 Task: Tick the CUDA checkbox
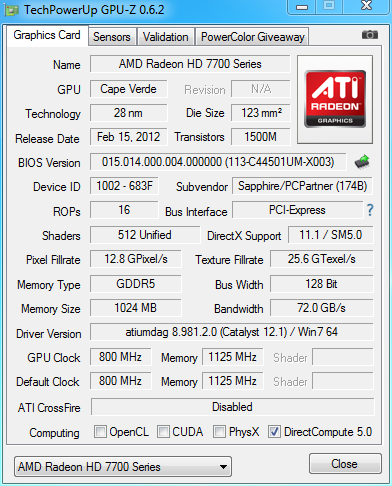(x=163, y=431)
